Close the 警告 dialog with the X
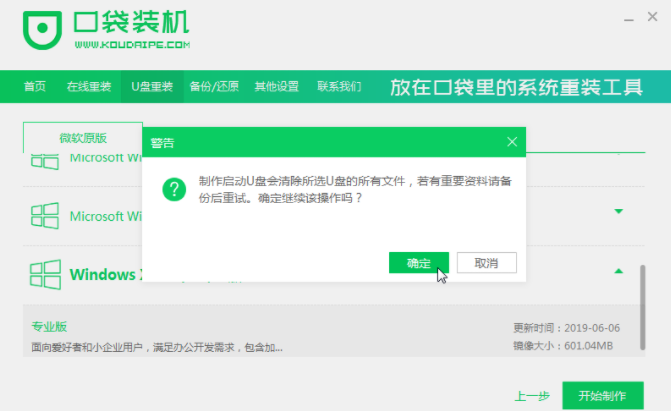 pos(512,142)
